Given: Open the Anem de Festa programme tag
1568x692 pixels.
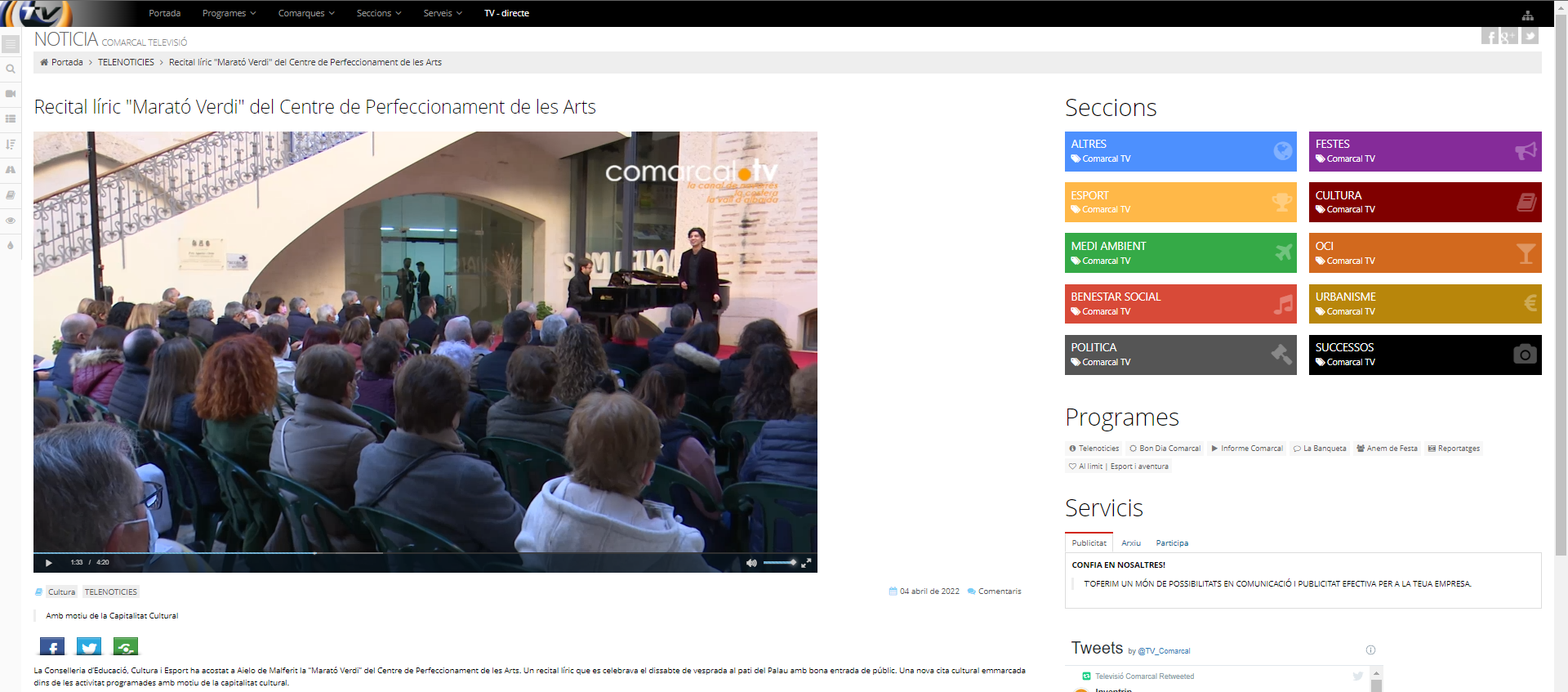Looking at the screenshot, I should point(1387,449).
